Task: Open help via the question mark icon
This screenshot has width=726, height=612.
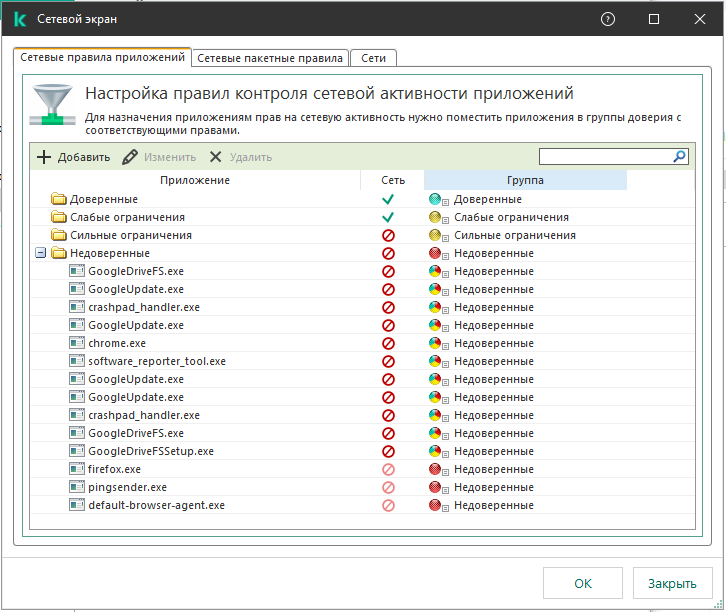Action: 609,19
